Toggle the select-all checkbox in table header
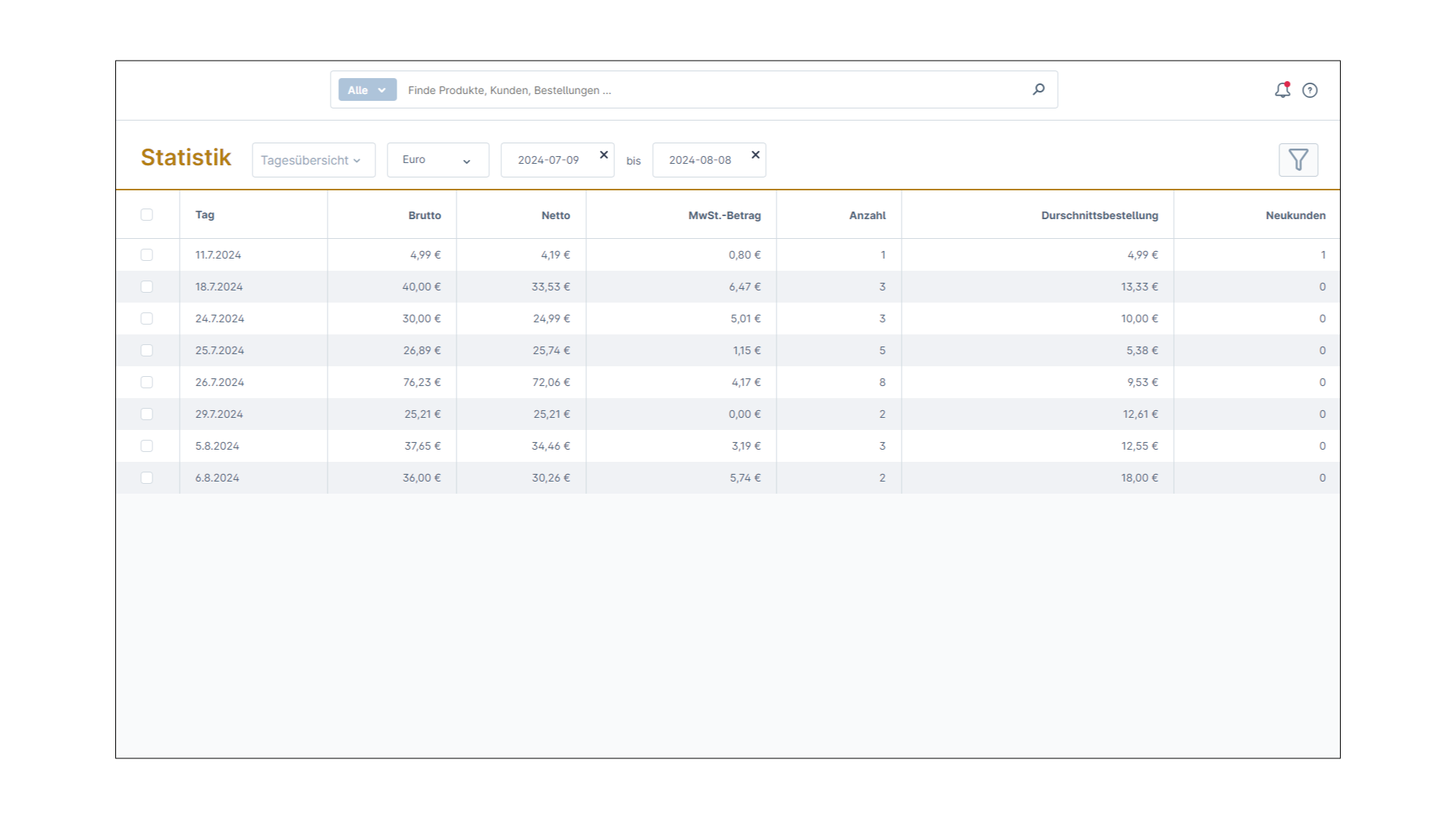The width and height of the screenshot is (1456, 819). (x=147, y=215)
